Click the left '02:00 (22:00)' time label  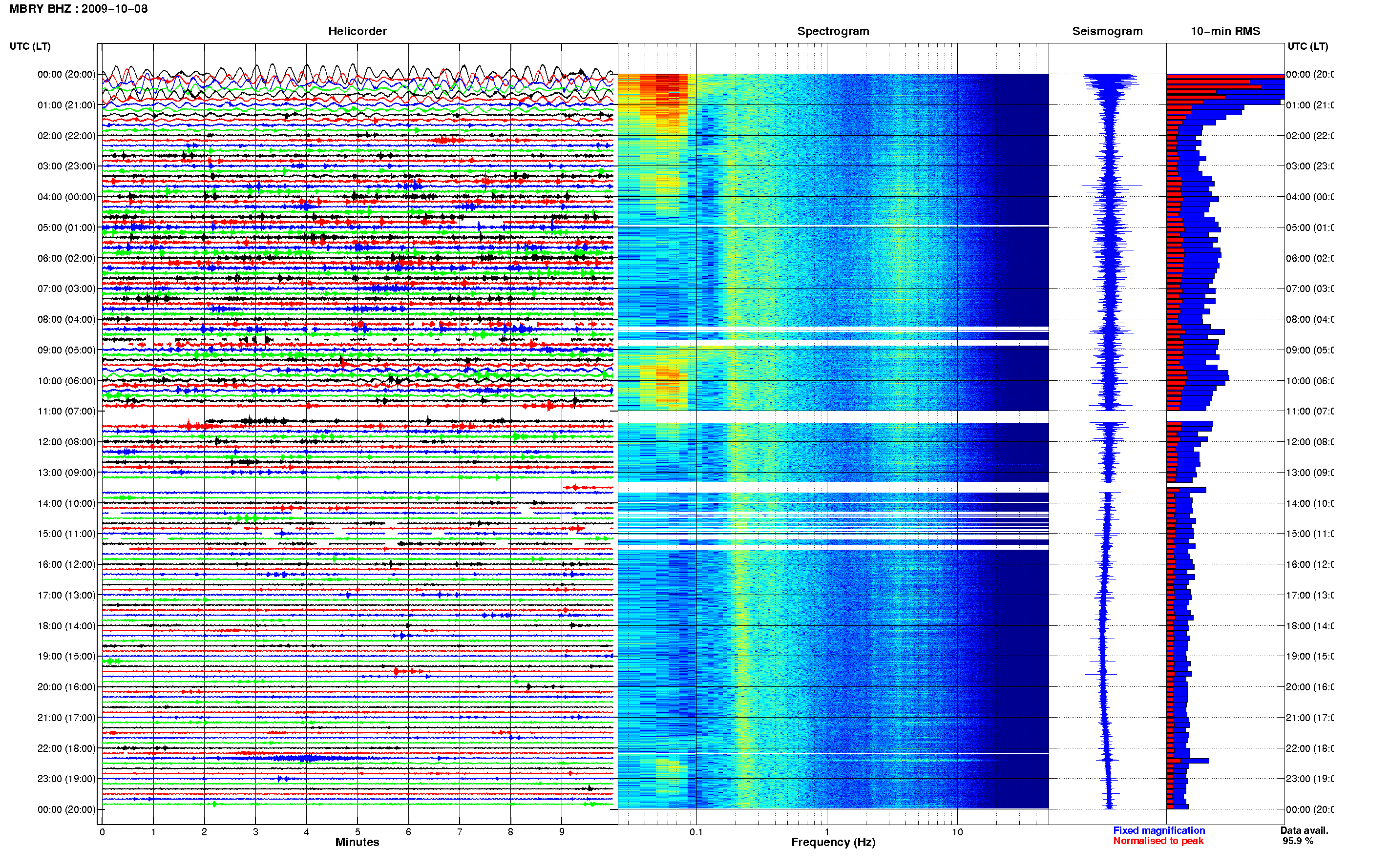(66, 136)
